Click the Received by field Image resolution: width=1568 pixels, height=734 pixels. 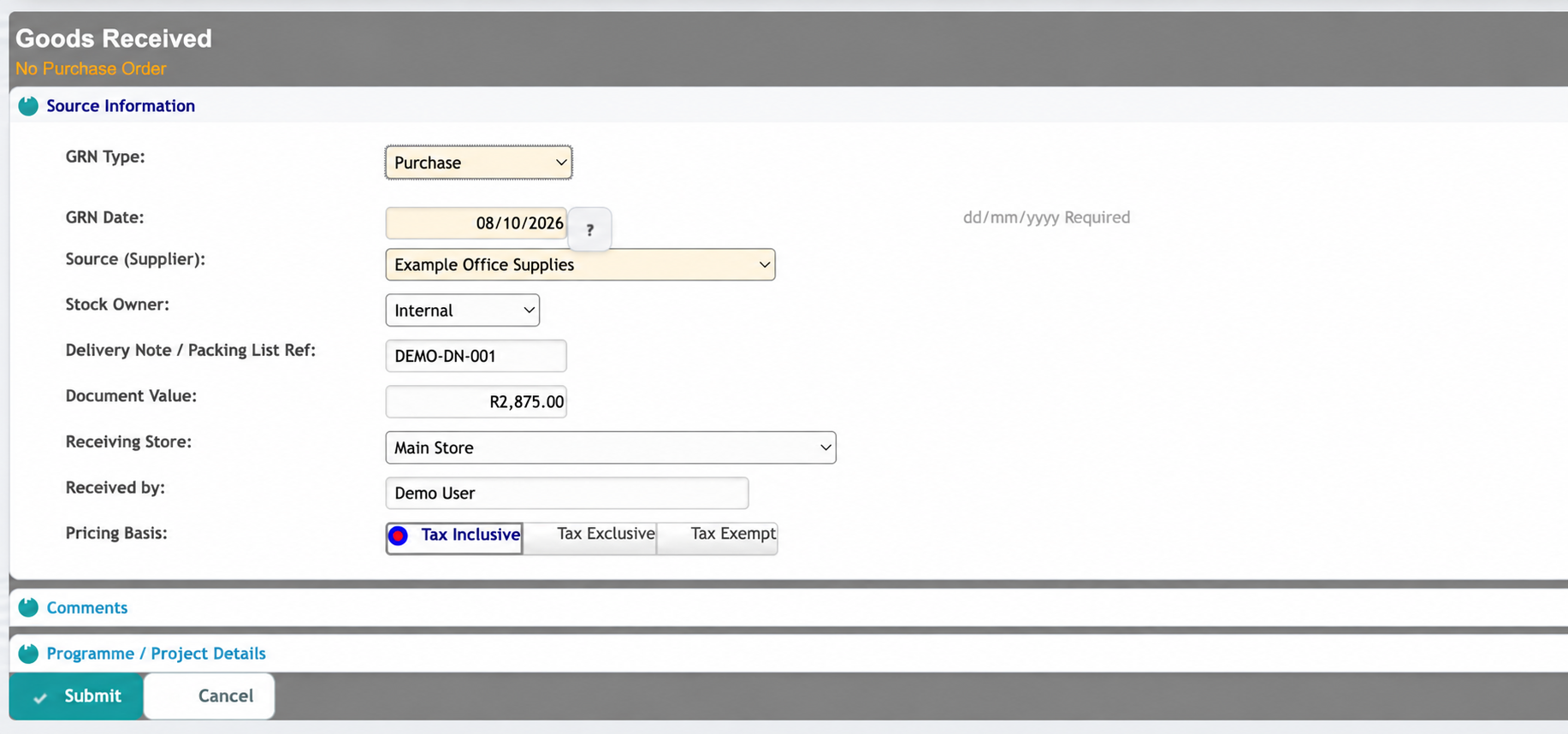566,493
